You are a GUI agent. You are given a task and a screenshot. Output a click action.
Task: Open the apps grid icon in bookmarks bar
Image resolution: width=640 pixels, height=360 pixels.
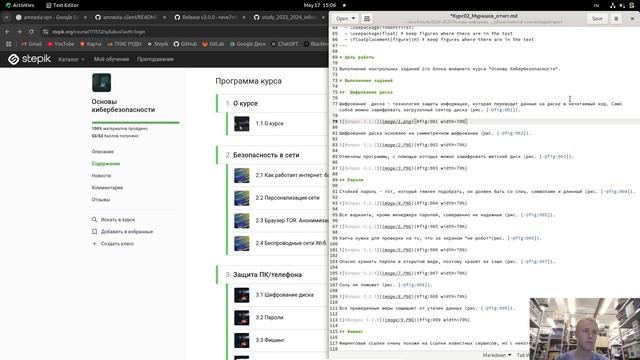(9, 44)
